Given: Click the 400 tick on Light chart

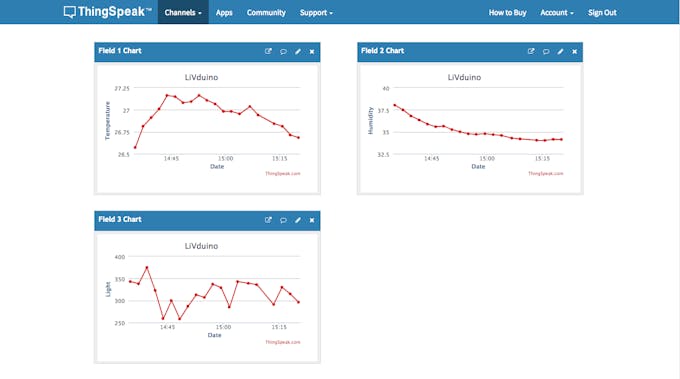Looking at the screenshot, I should pos(120,257).
